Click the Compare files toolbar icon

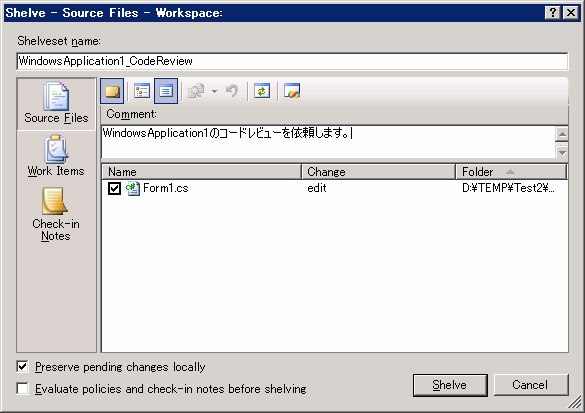pos(196,91)
